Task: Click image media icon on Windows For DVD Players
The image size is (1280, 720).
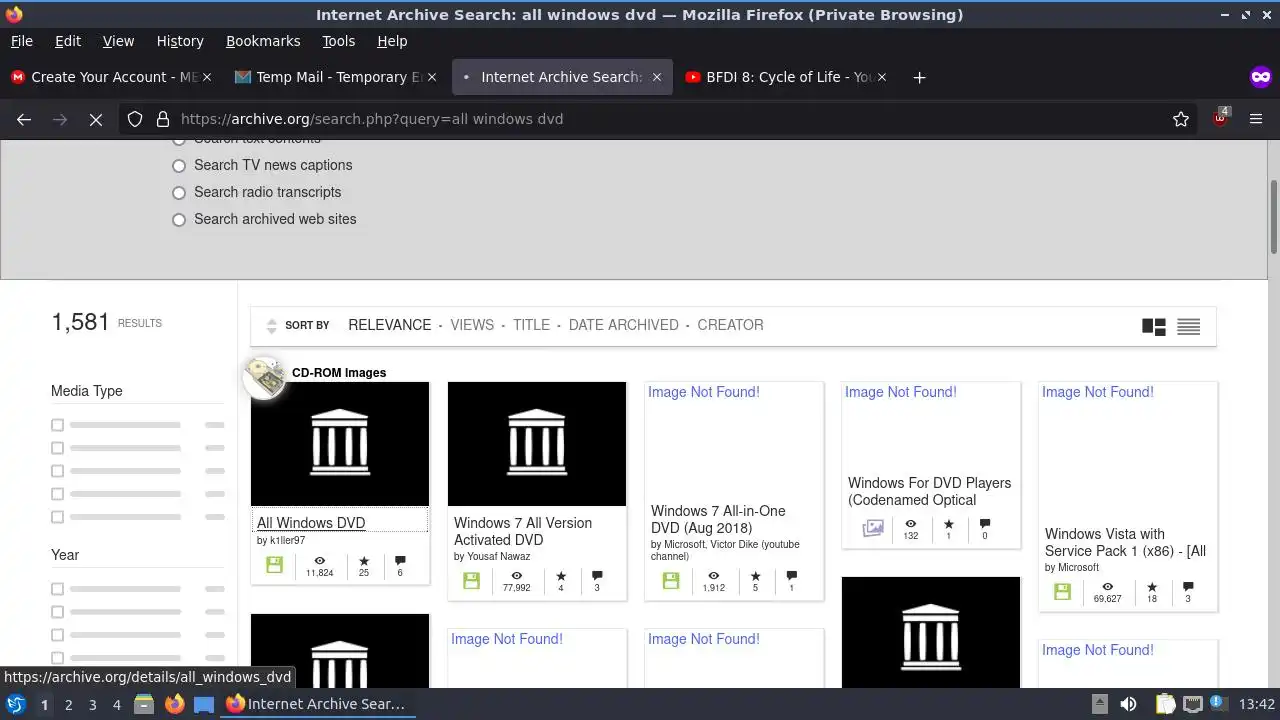Action: (x=873, y=528)
